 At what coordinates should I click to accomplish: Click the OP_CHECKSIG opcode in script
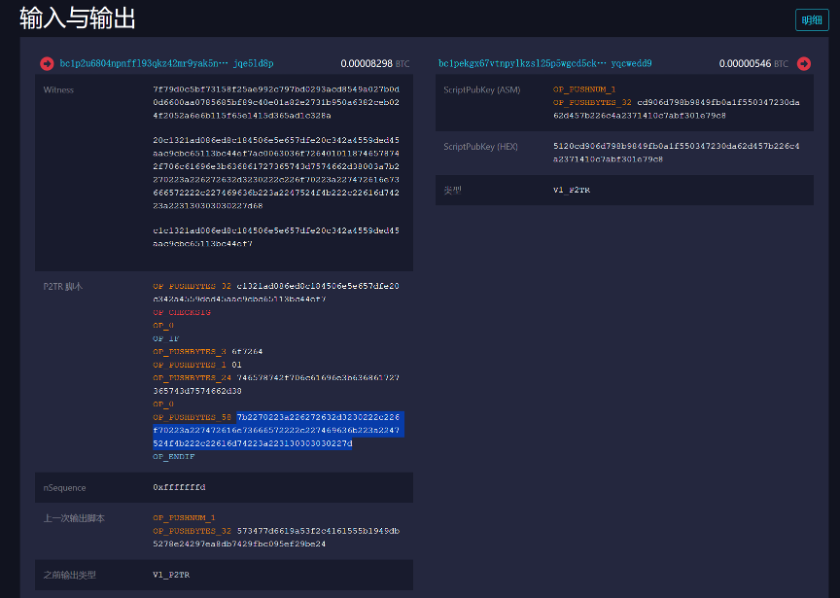[181, 312]
